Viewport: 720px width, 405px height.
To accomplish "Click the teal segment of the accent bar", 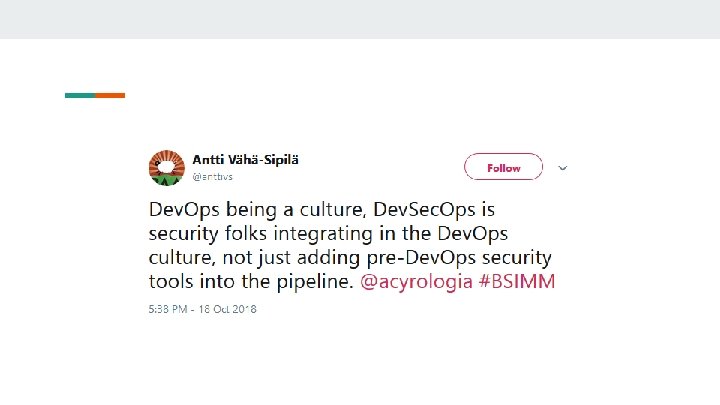I will click(80, 95).
